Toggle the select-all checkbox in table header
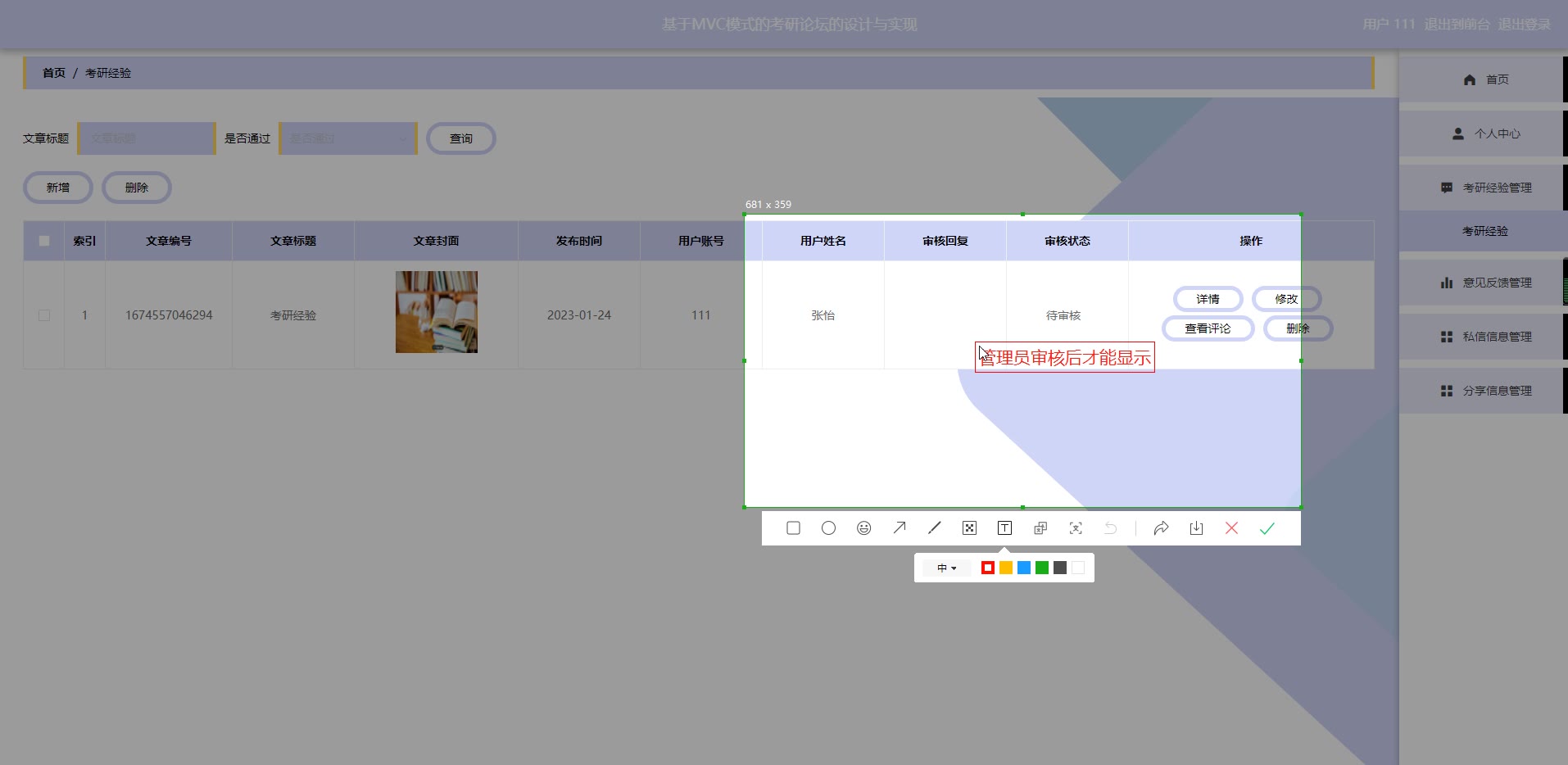 pos(44,241)
